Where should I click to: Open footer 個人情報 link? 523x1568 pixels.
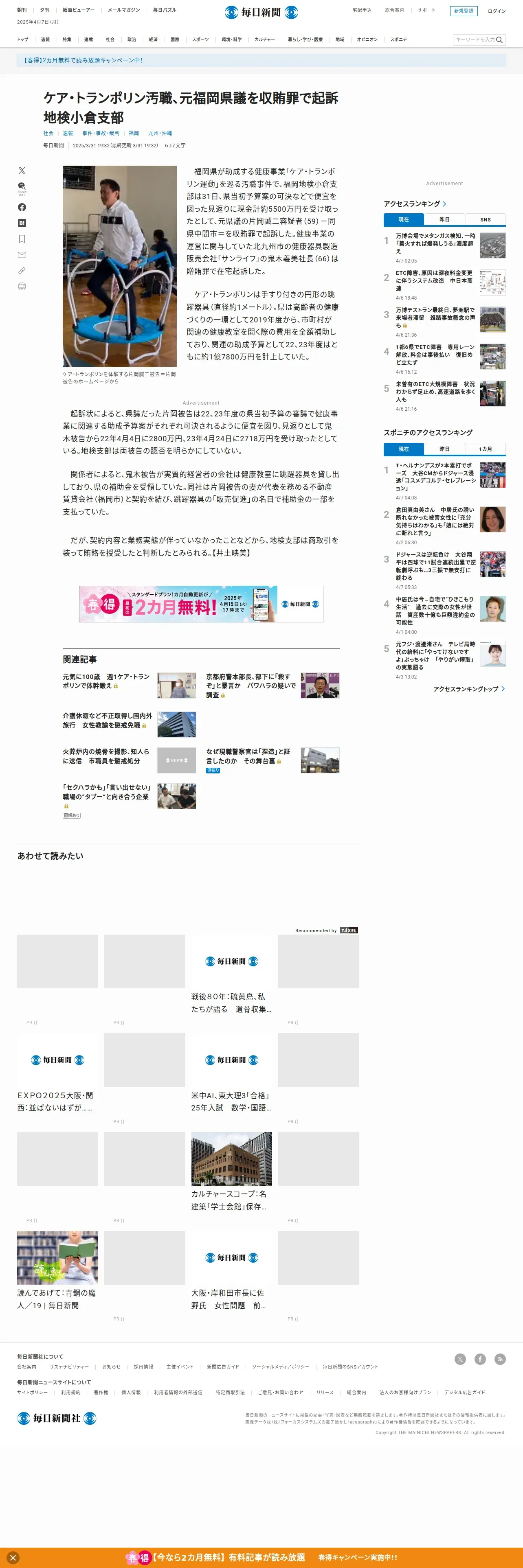point(131,1392)
